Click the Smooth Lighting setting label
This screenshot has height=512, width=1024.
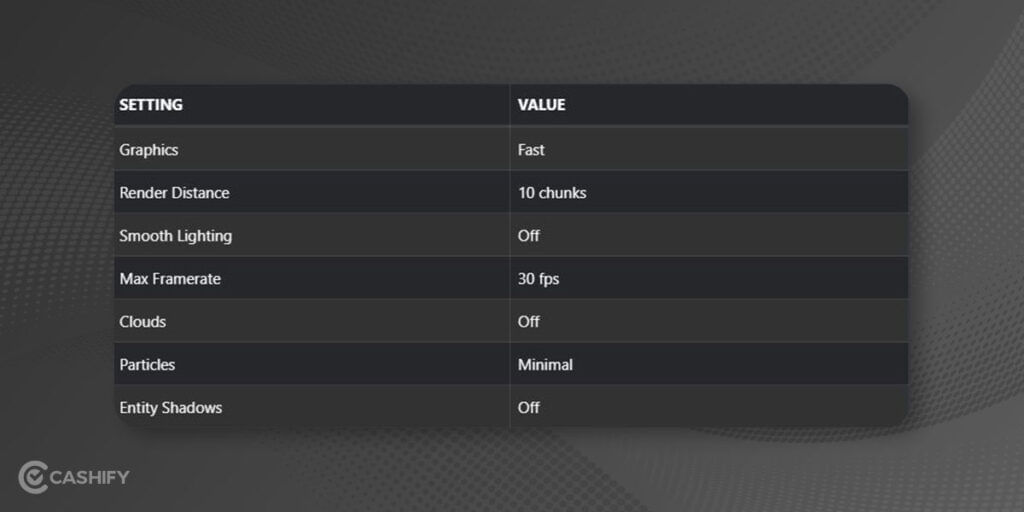[176, 236]
